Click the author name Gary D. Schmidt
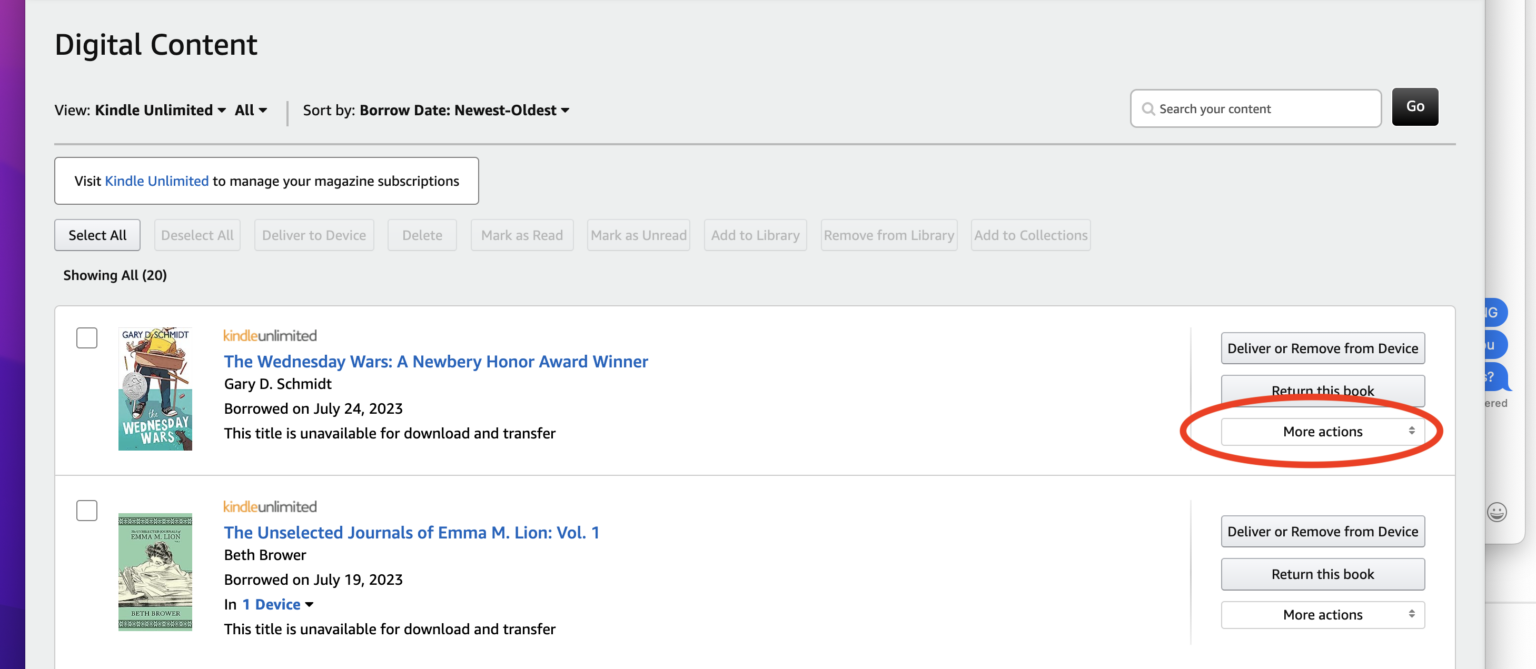Image resolution: width=1536 pixels, height=669 pixels. click(x=278, y=384)
